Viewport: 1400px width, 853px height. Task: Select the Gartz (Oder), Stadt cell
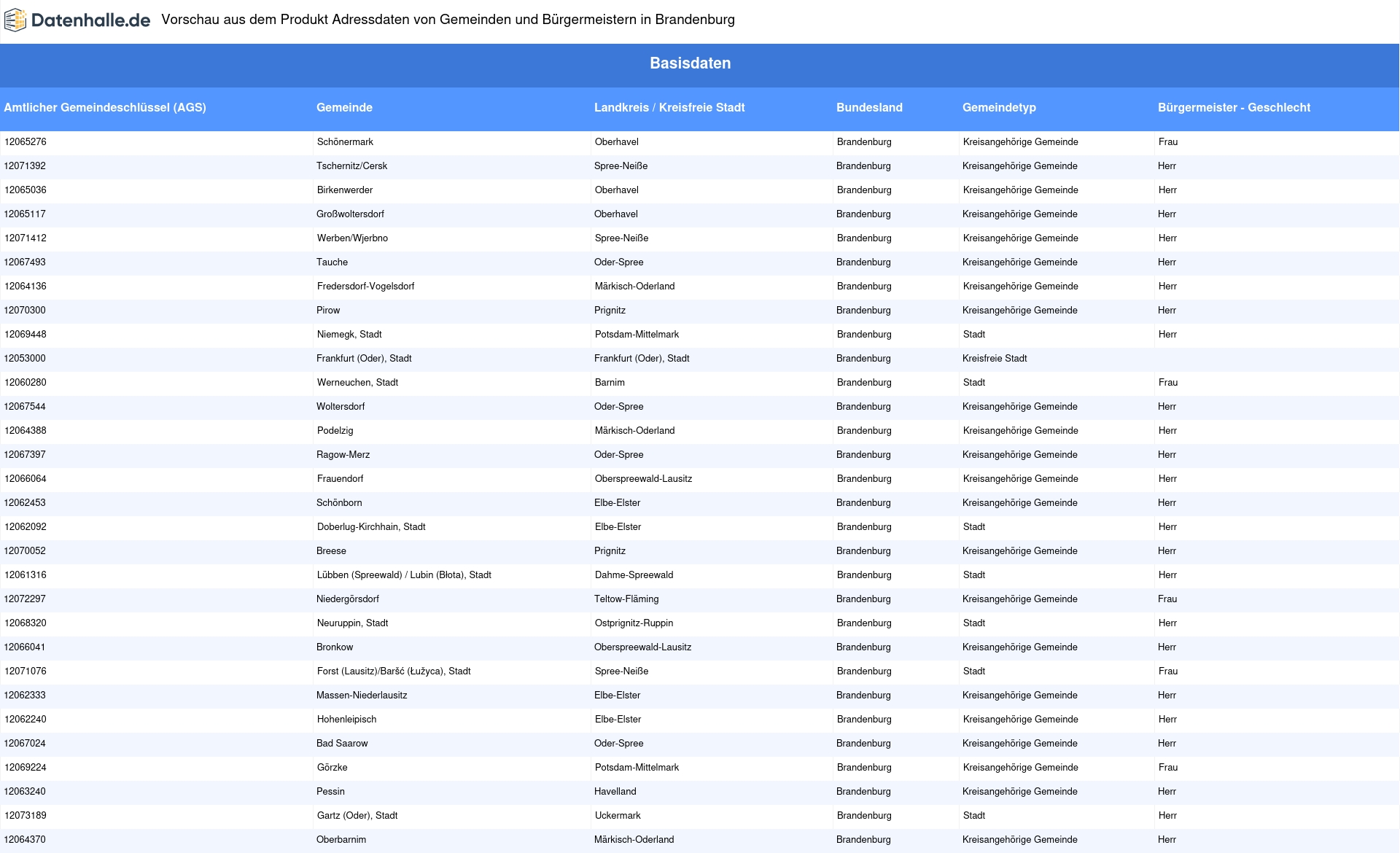[451, 816]
